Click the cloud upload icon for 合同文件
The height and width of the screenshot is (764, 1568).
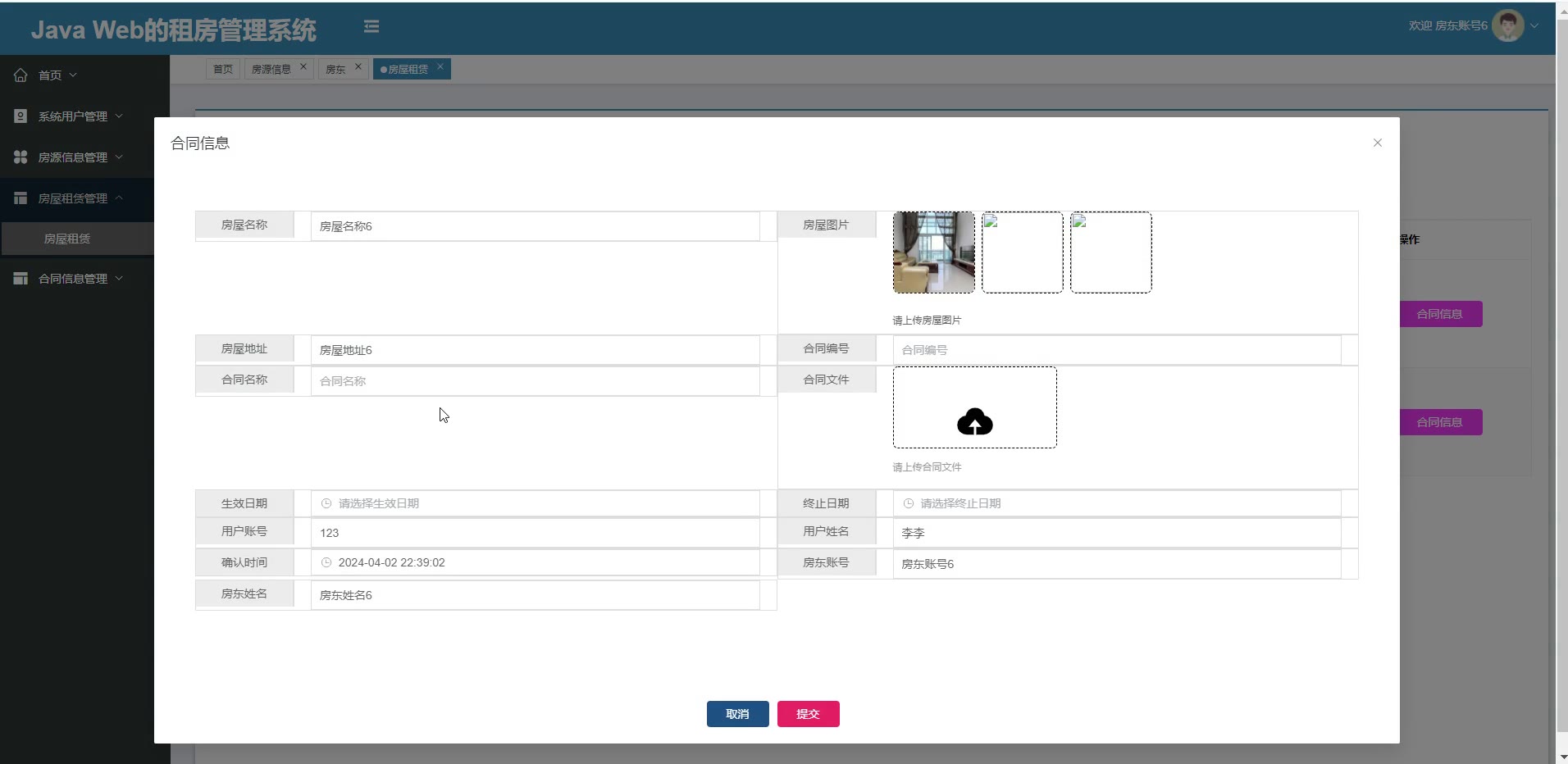coord(975,421)
